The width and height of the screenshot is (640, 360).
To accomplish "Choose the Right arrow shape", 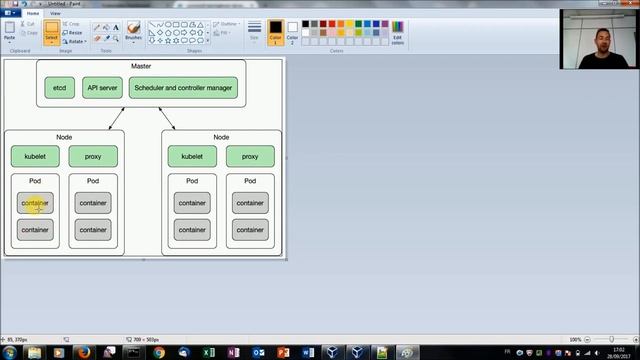I will (184, 33).
